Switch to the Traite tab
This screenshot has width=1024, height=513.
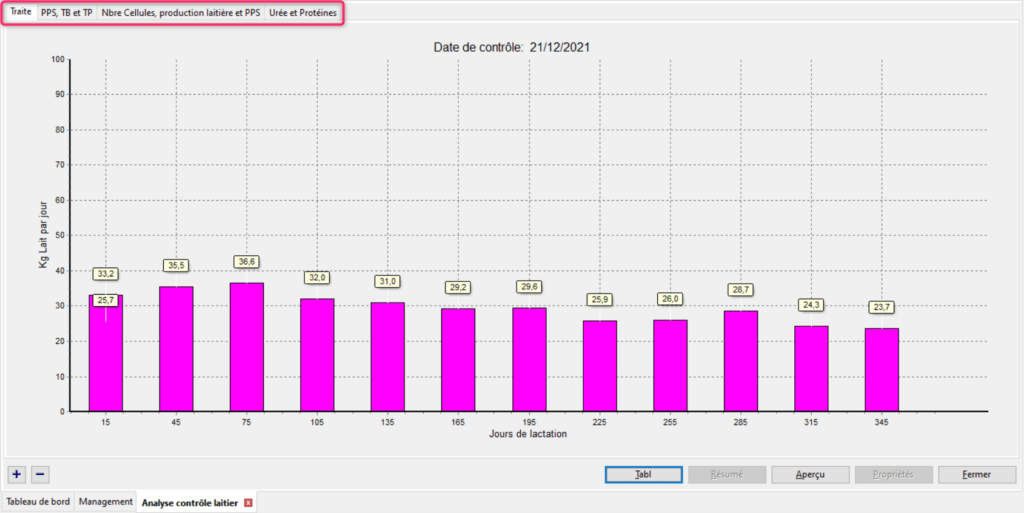(20, 12)
